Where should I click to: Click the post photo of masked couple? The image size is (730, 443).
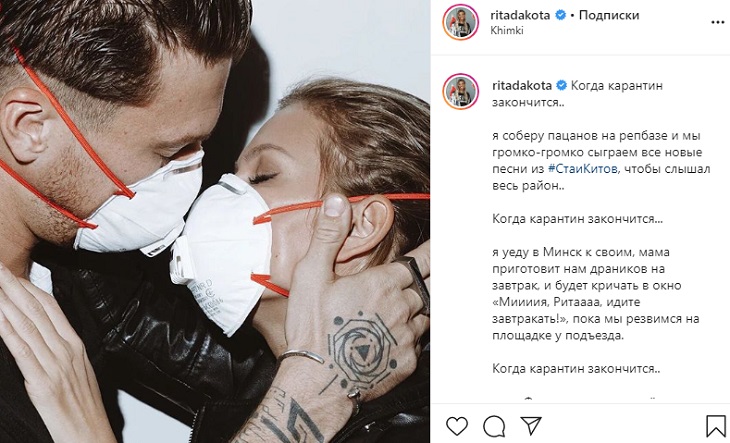click(x=215, y=222)
